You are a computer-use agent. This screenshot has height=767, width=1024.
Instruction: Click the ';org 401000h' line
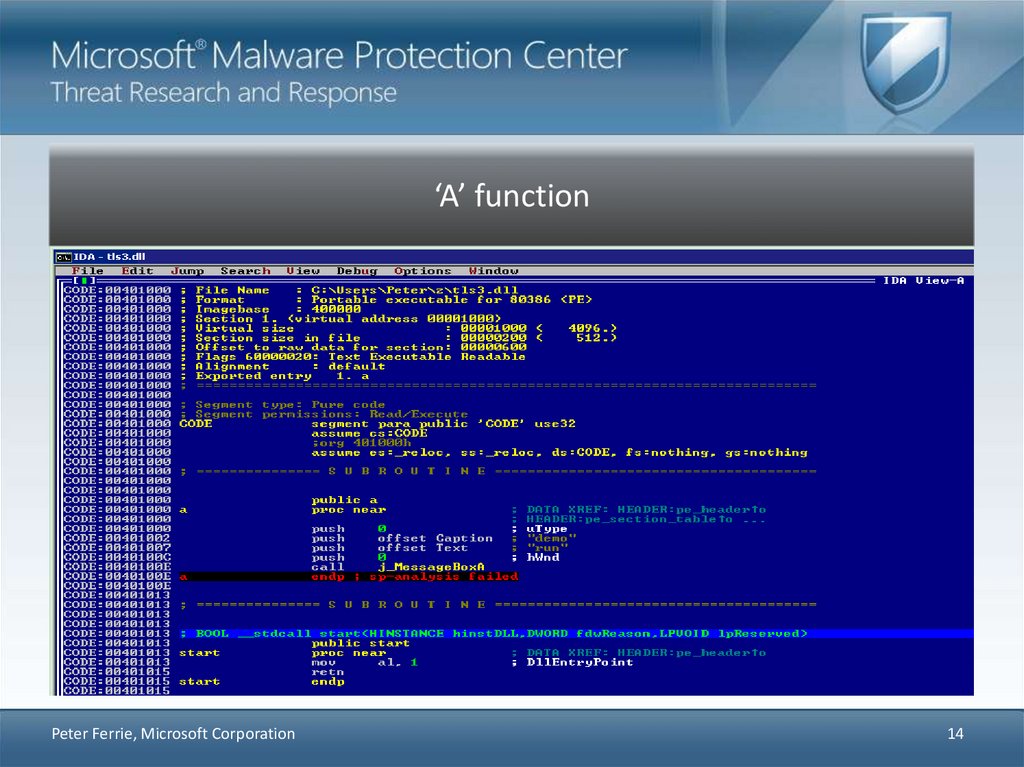[361, 443]
